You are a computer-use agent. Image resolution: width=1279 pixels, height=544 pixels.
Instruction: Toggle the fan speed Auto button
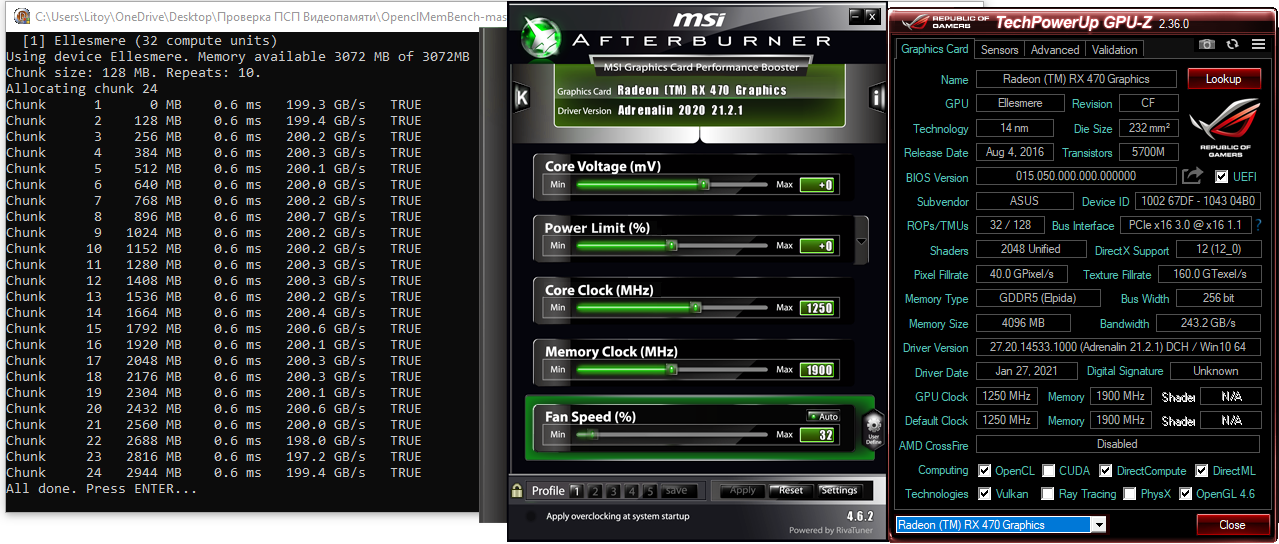823,416
